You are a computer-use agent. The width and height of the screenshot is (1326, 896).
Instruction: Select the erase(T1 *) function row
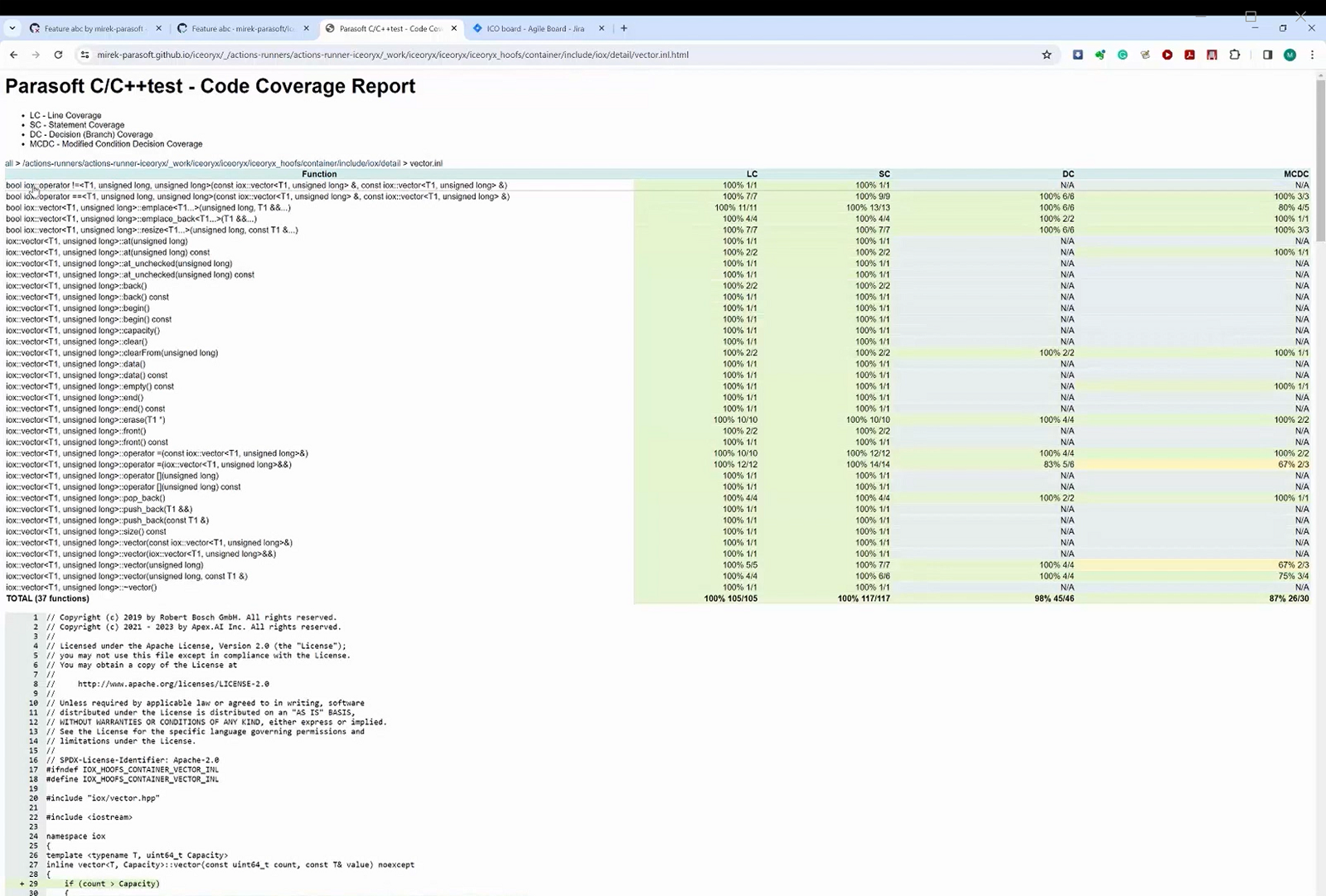(657, 420)
